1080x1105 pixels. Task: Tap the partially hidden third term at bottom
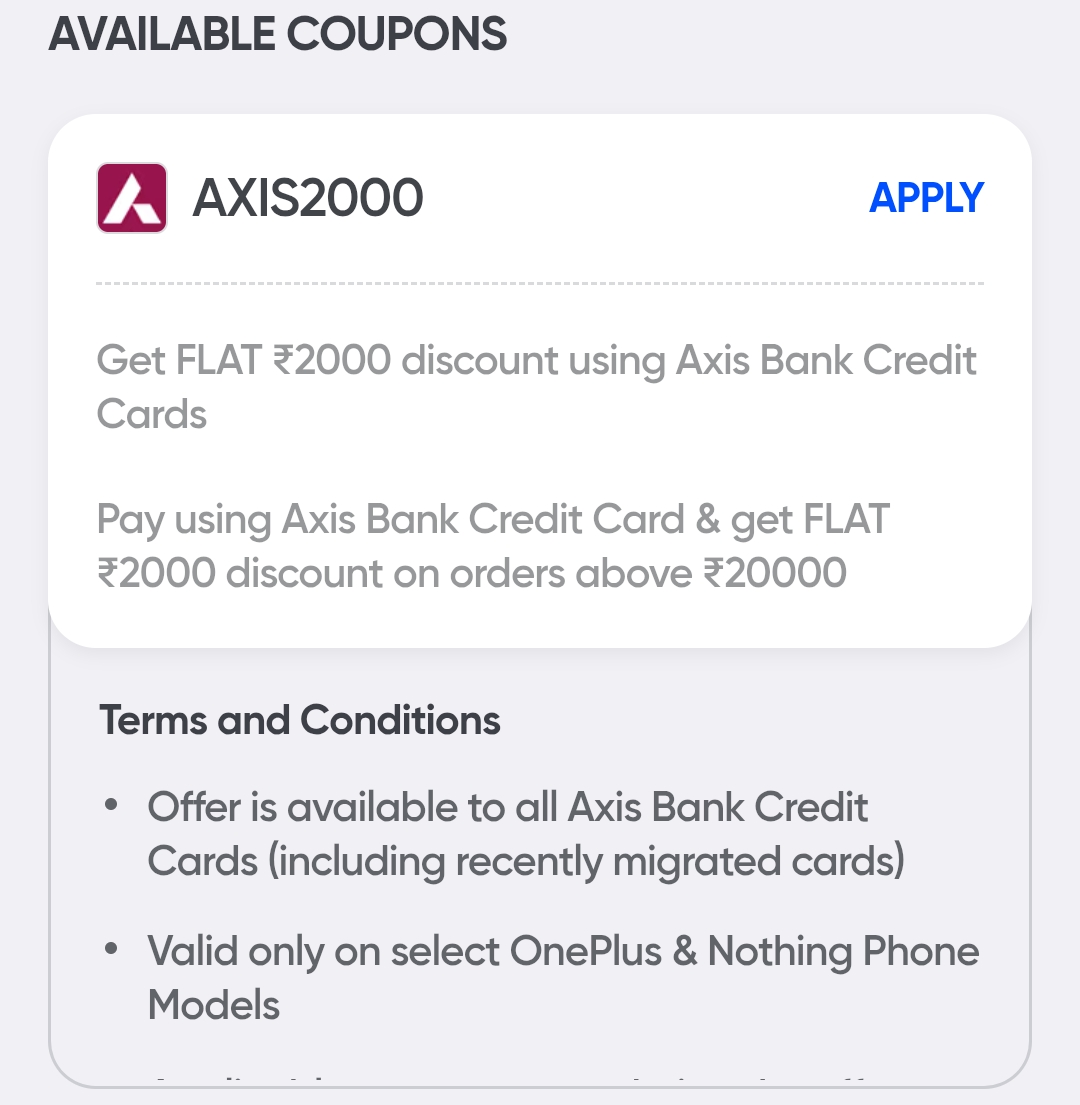tap(500, 1080)
